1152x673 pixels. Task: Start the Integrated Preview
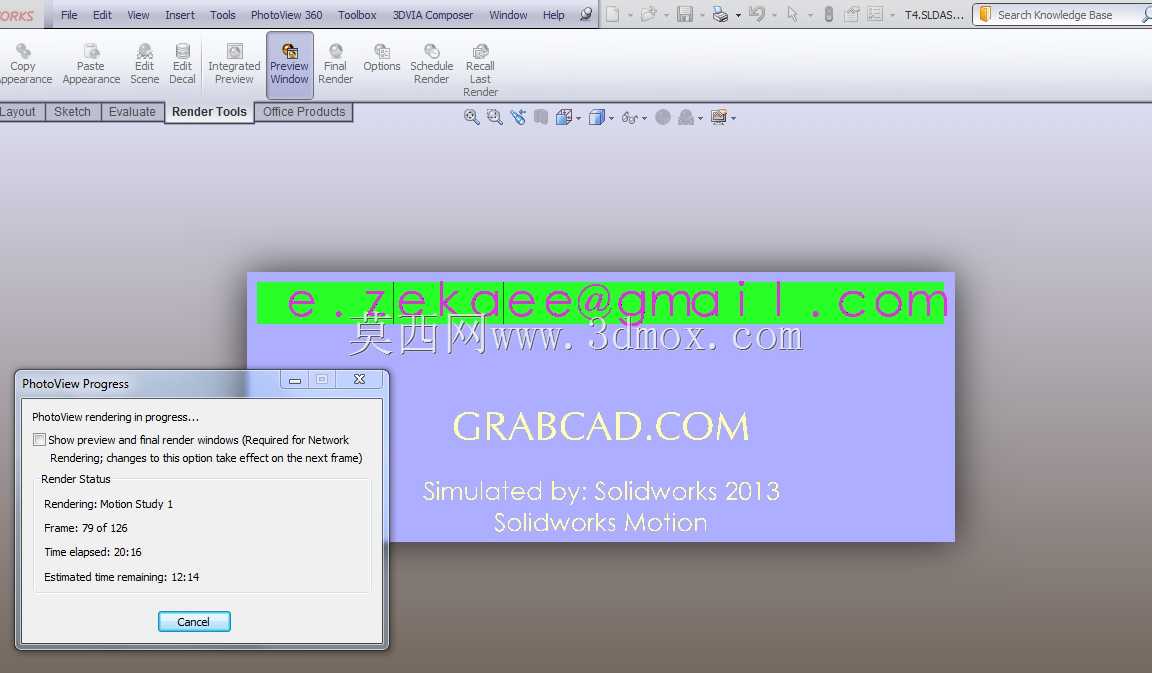[x=234, y=65]
